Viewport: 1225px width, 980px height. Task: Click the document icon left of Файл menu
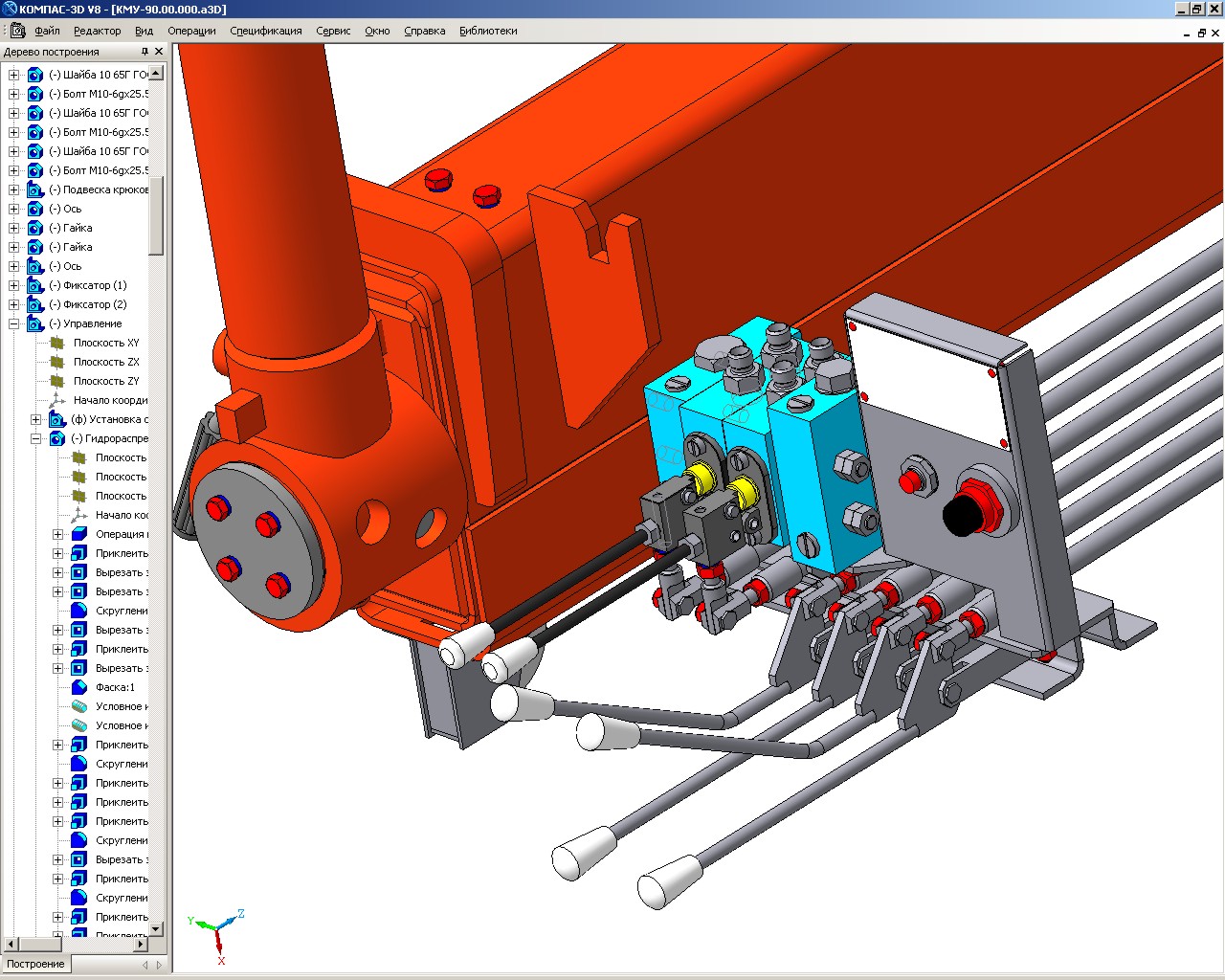(x=18, y=31)
